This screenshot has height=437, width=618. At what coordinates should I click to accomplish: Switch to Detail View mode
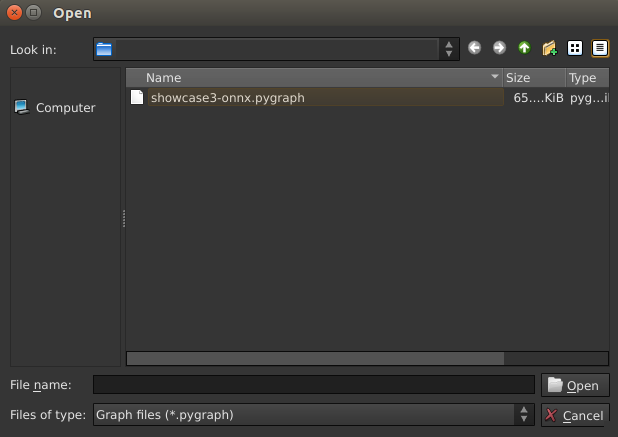click(x=600, y=48)
